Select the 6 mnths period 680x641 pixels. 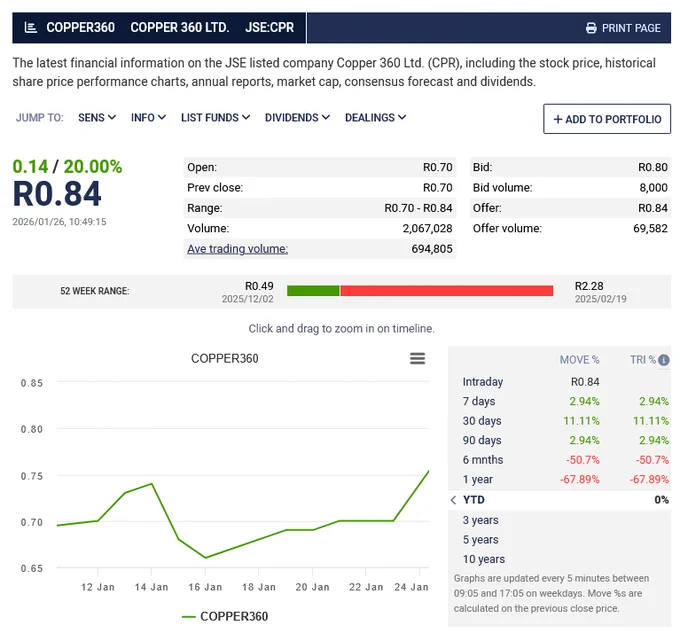pos(559,460)
